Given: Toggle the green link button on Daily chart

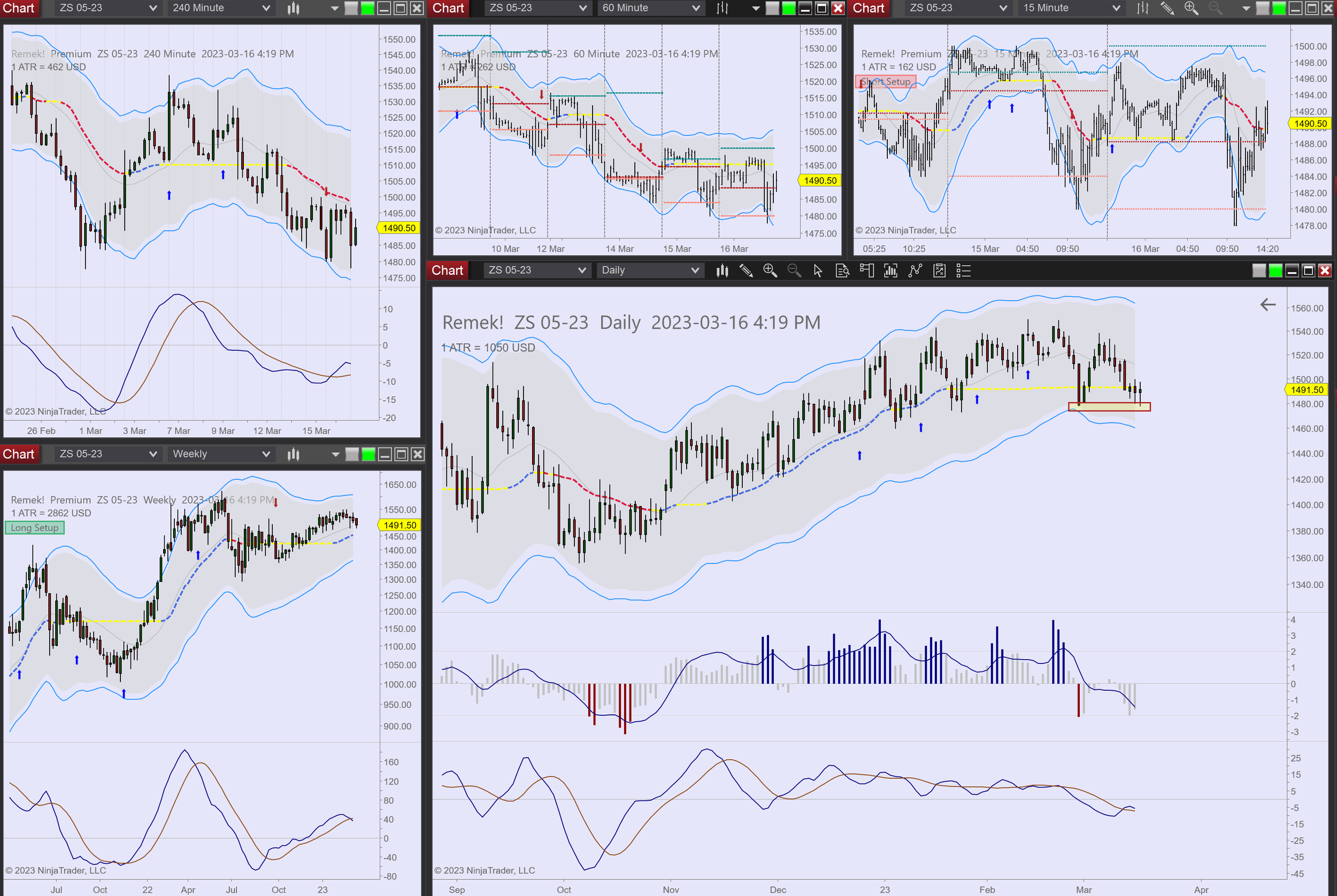Looking at the screenshot, I should click(1275, 271).
